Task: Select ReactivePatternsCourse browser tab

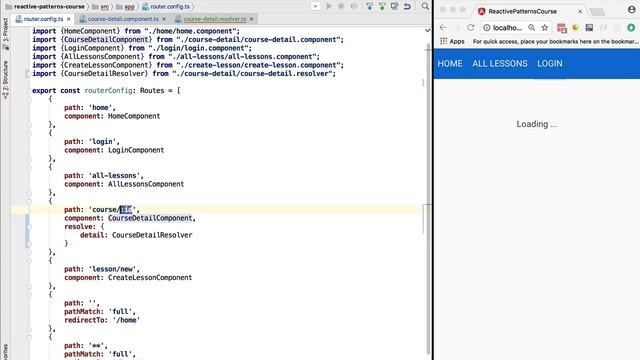Action: [529, 11]
